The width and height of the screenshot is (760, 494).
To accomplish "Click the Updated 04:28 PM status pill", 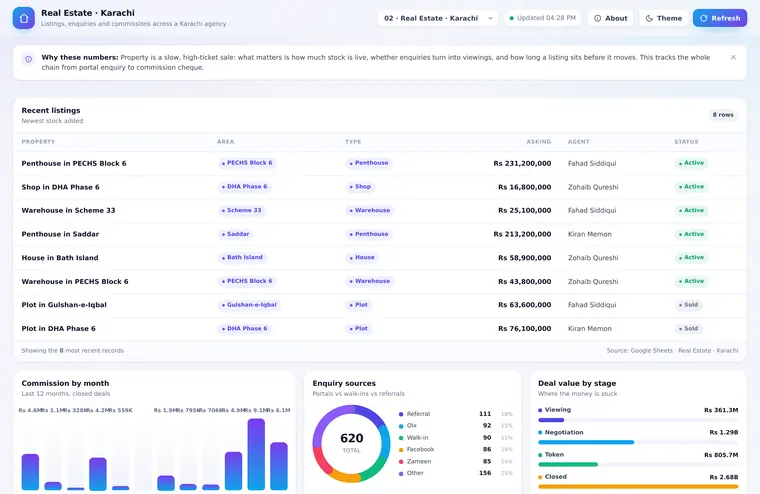I will 542,18.
